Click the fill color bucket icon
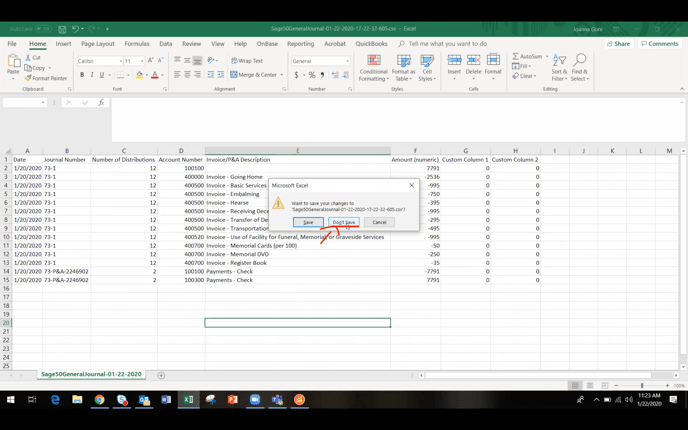The image size is (688, 430). tap(139, 75)
